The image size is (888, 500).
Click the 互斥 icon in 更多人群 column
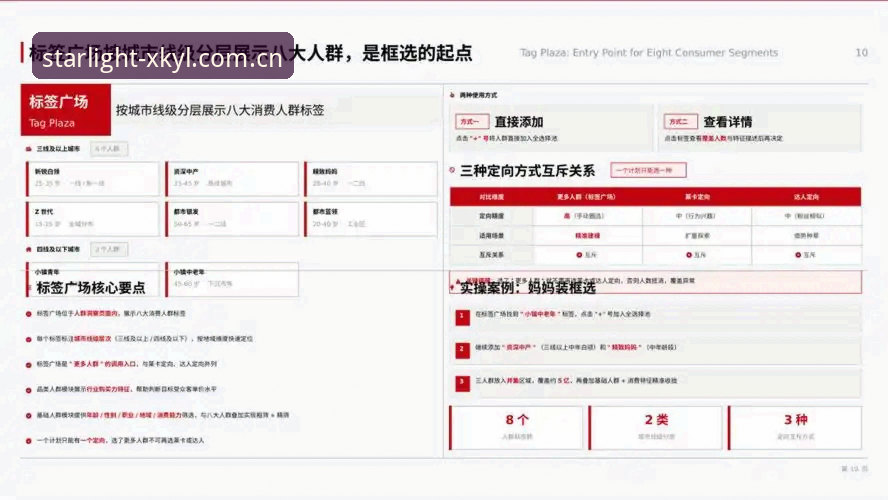click(x=579, y=255)
